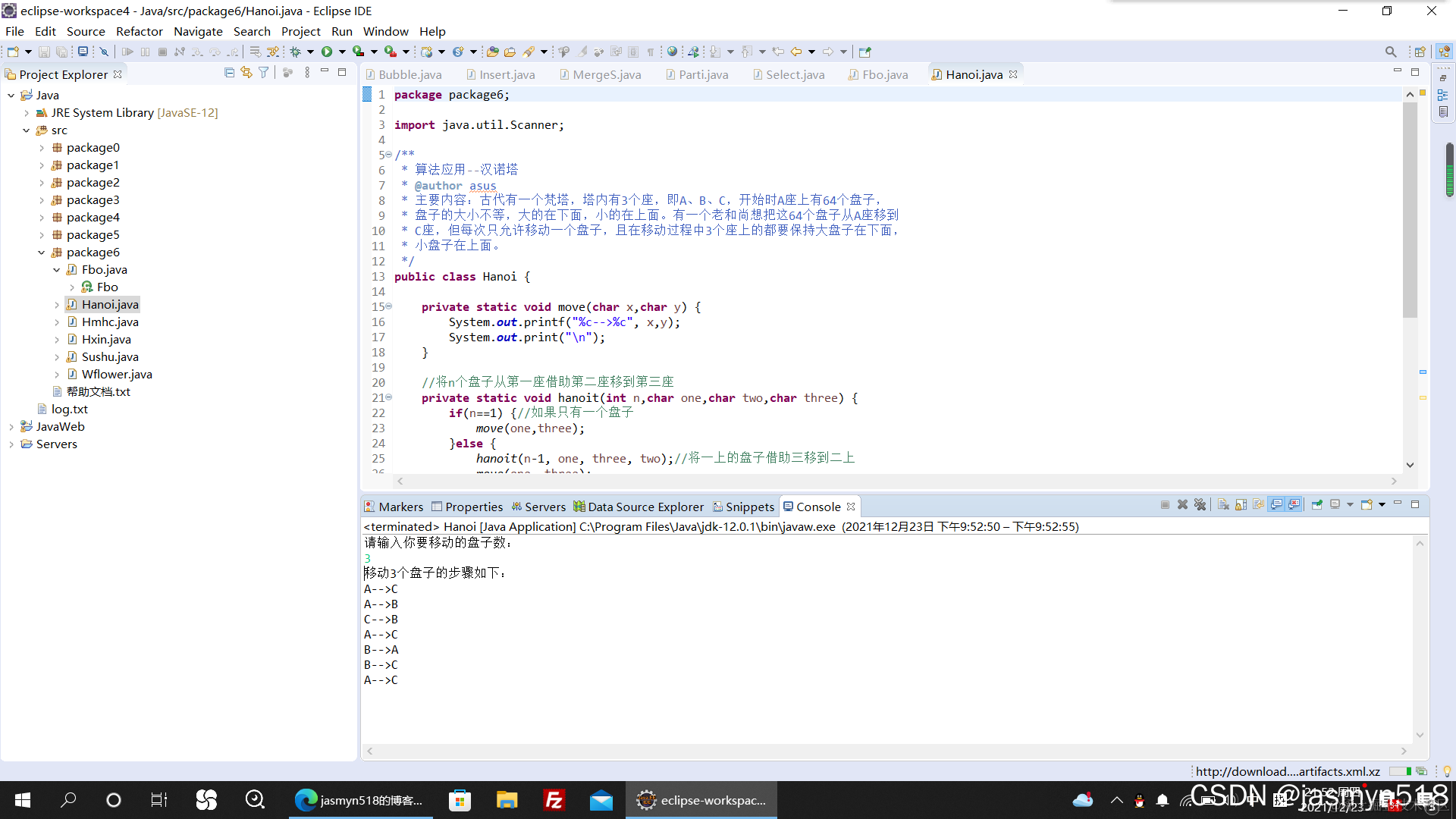The image size is (1456, 819).
Task: Open Microsoft Store taskbar icon
Action: [x=460, y=800]
